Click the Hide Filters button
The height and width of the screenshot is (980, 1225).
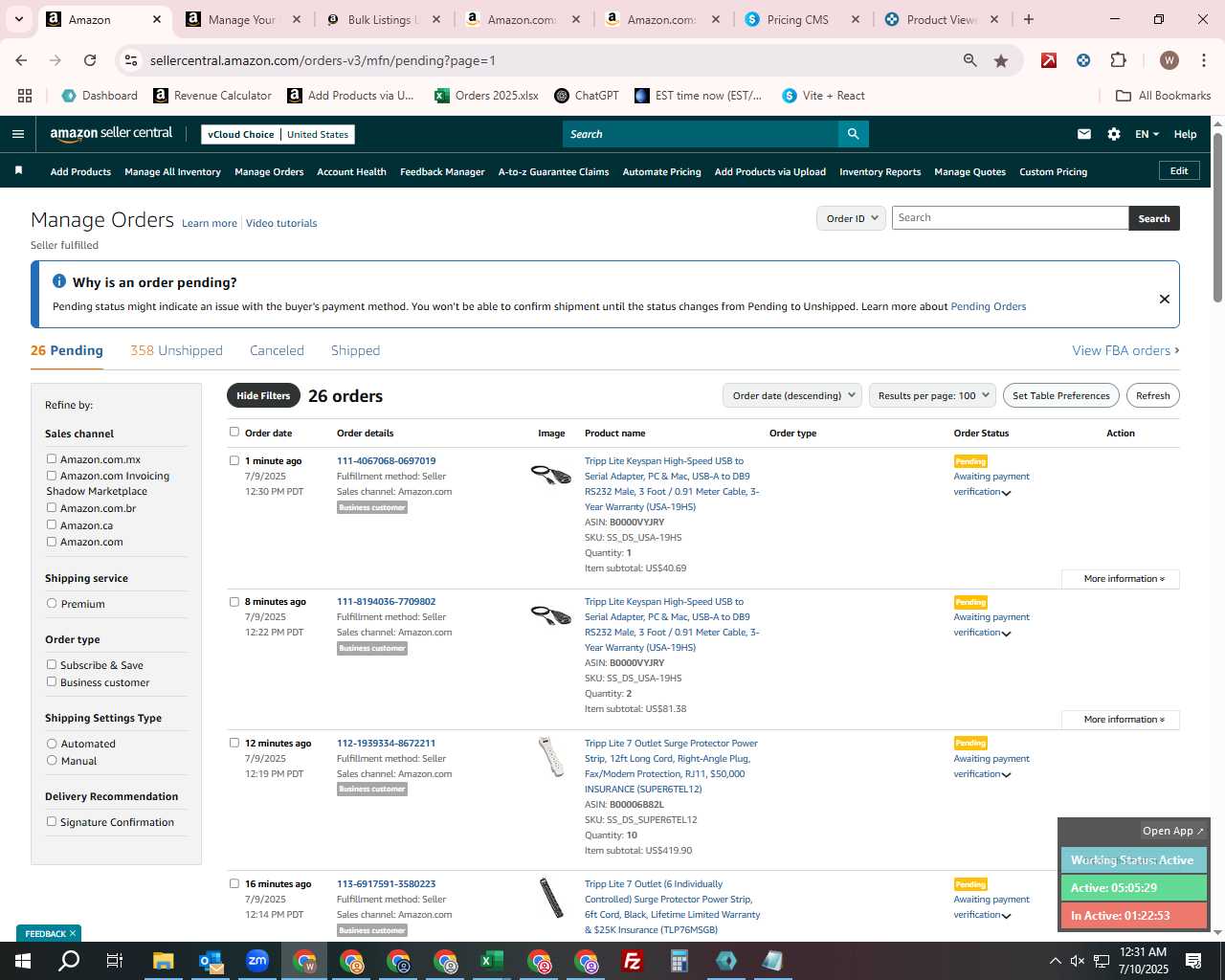[263, 395]
